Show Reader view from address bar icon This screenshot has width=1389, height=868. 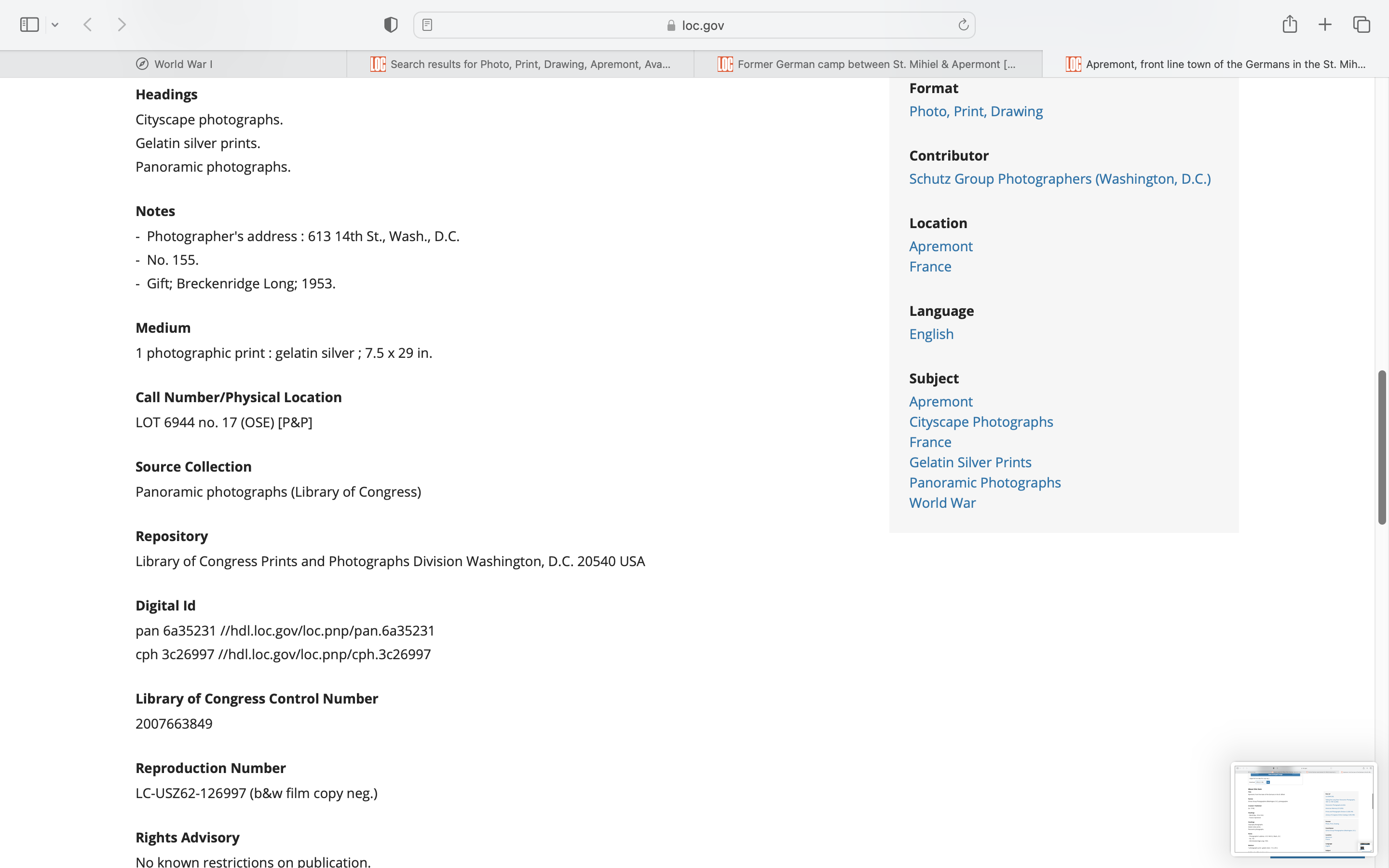click(x=427, y=25)
